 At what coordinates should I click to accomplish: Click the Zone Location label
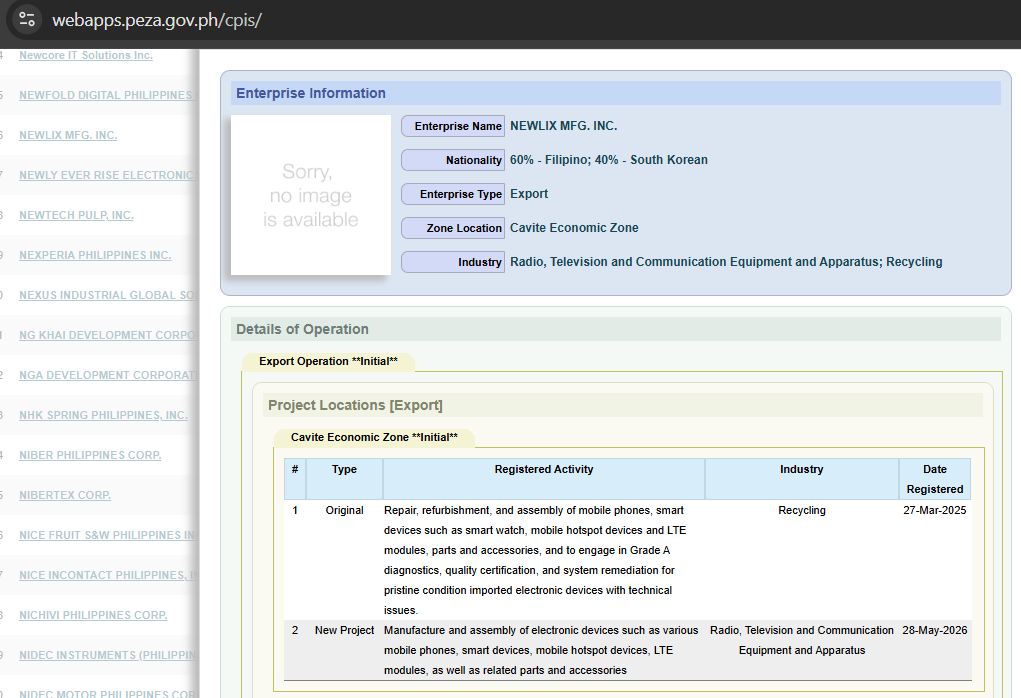coord(453,228)
